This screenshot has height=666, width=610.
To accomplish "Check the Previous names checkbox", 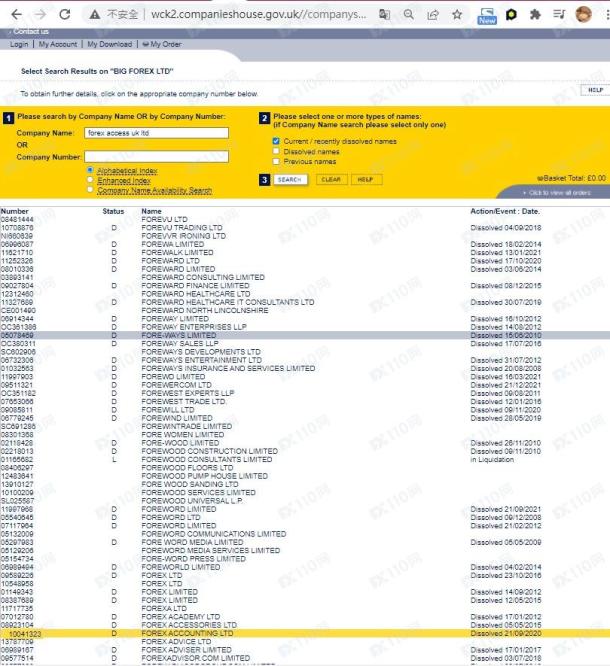I will (276, 161).
